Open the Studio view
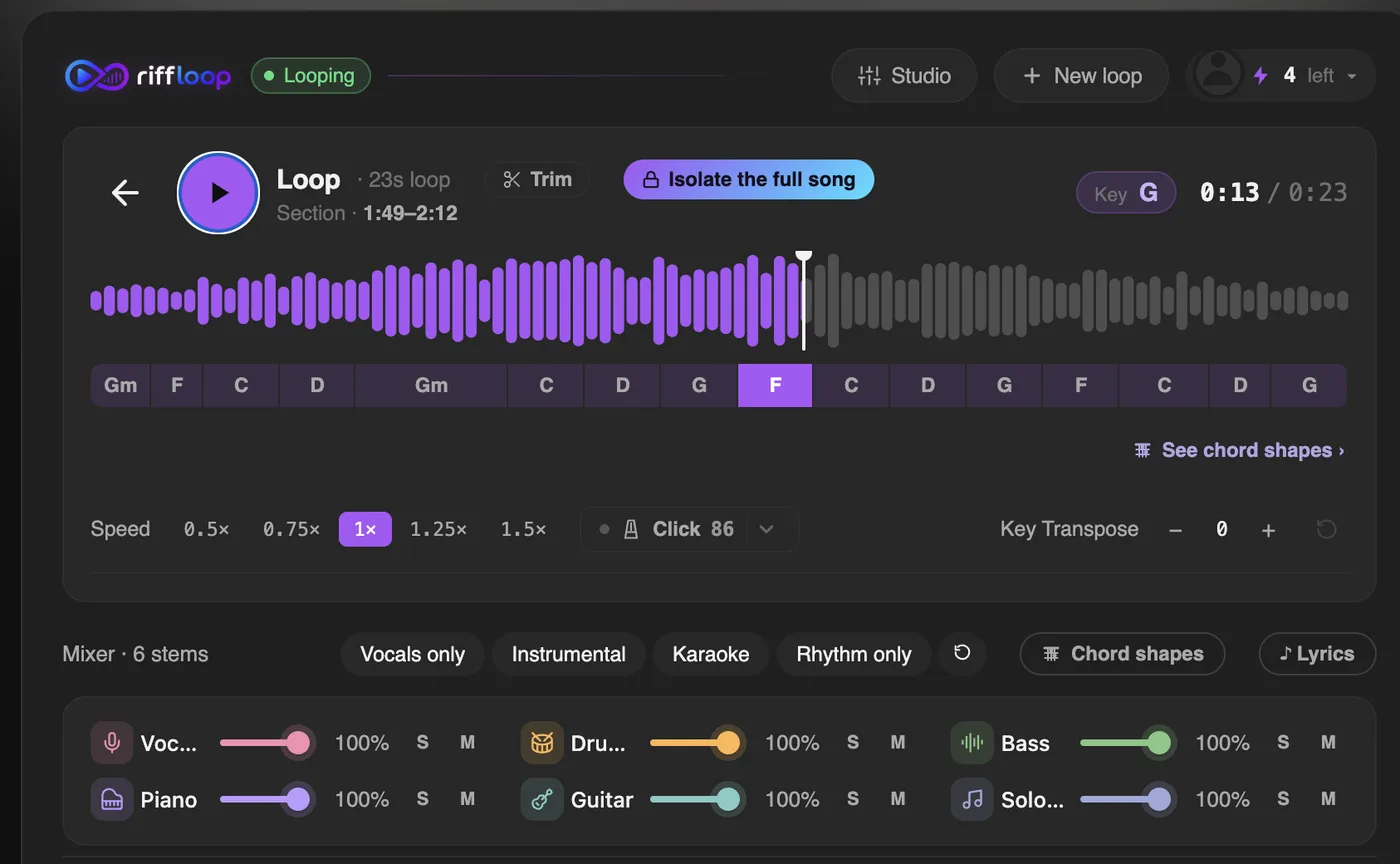This screenshot has width=1400, height=864. (x=904, y=75)
